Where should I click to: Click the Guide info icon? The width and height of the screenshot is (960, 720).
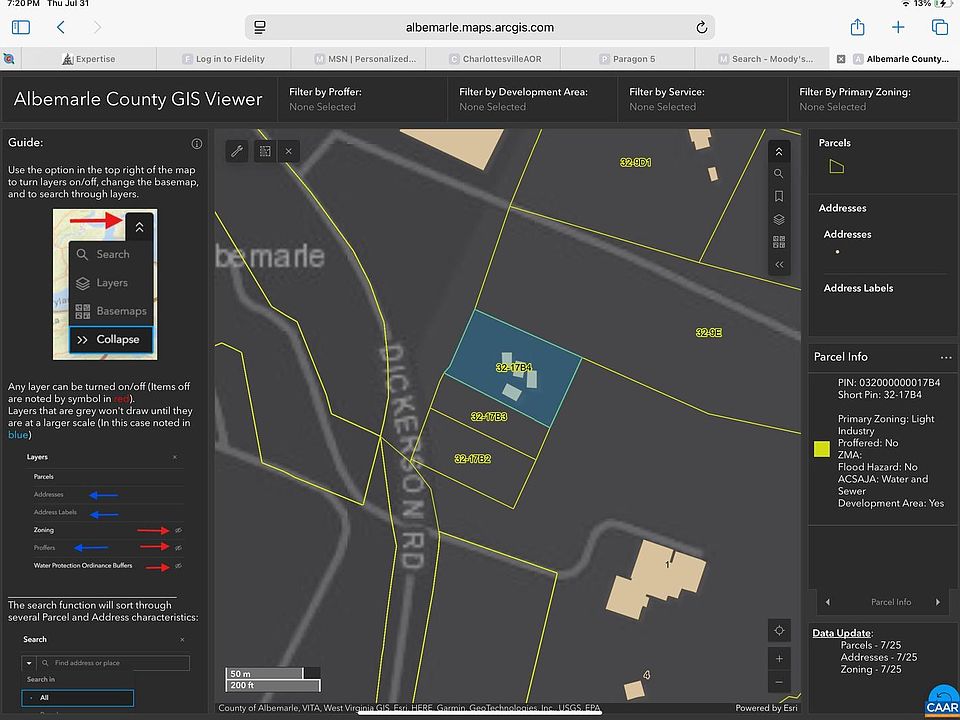pyautogui.click(x=197, y=144)
